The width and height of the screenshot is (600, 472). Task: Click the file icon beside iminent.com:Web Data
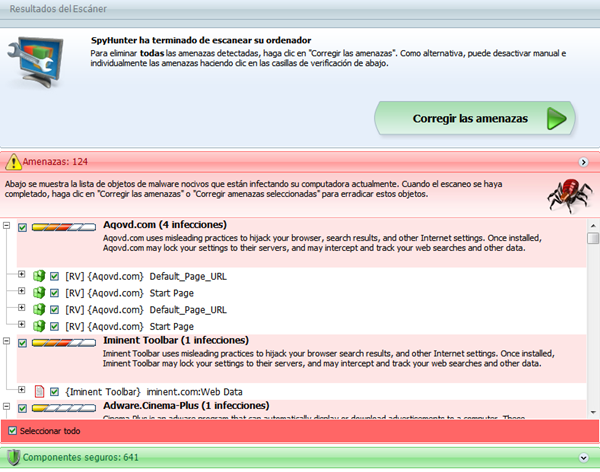click(x=39, y=391)
